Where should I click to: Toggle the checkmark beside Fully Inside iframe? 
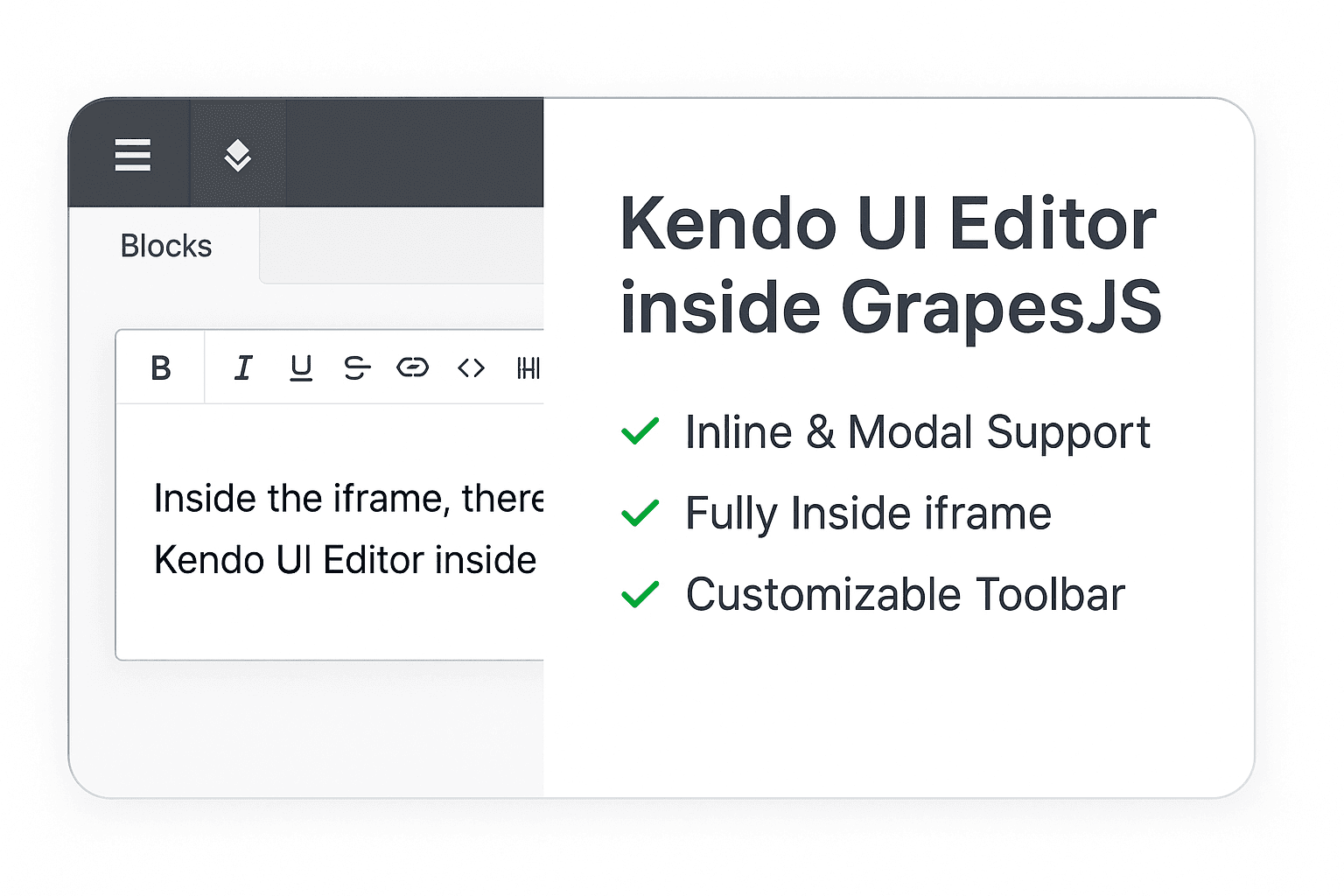pos(641,512)
